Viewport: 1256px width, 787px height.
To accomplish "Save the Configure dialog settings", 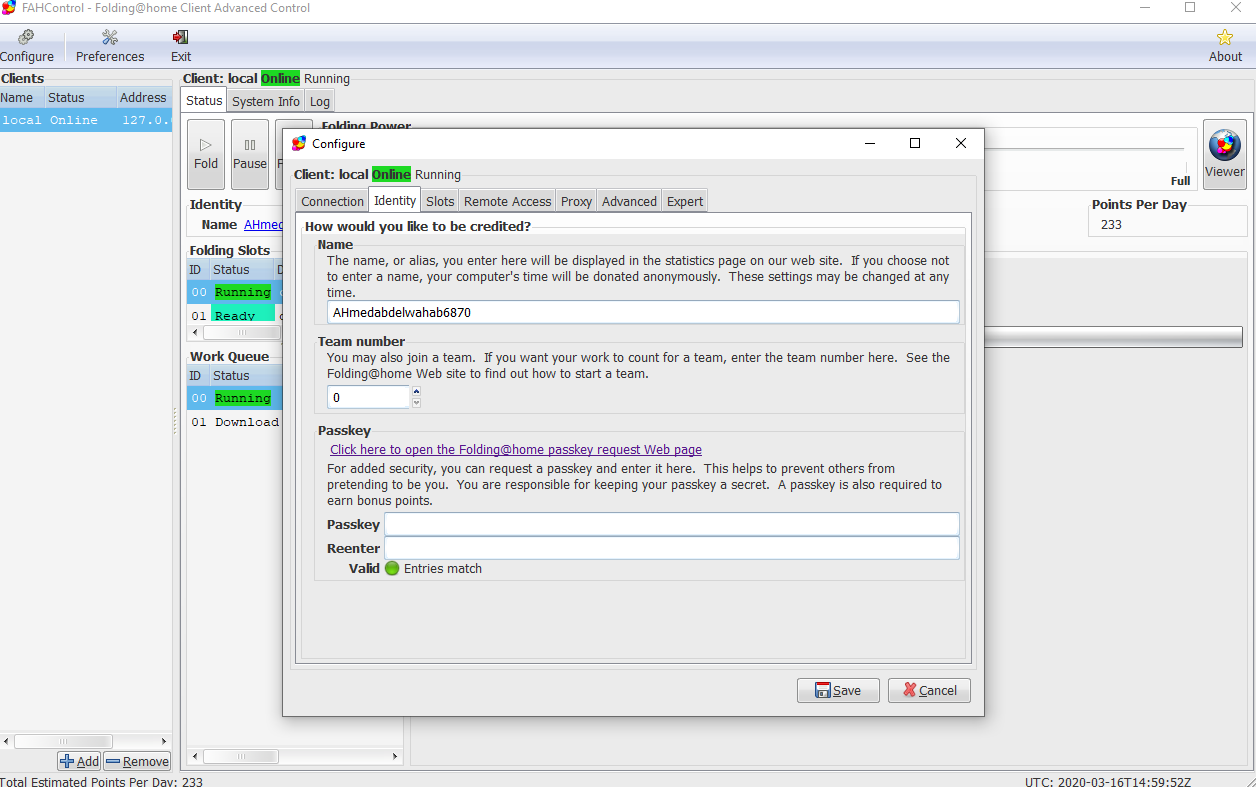I will [838, 690].
